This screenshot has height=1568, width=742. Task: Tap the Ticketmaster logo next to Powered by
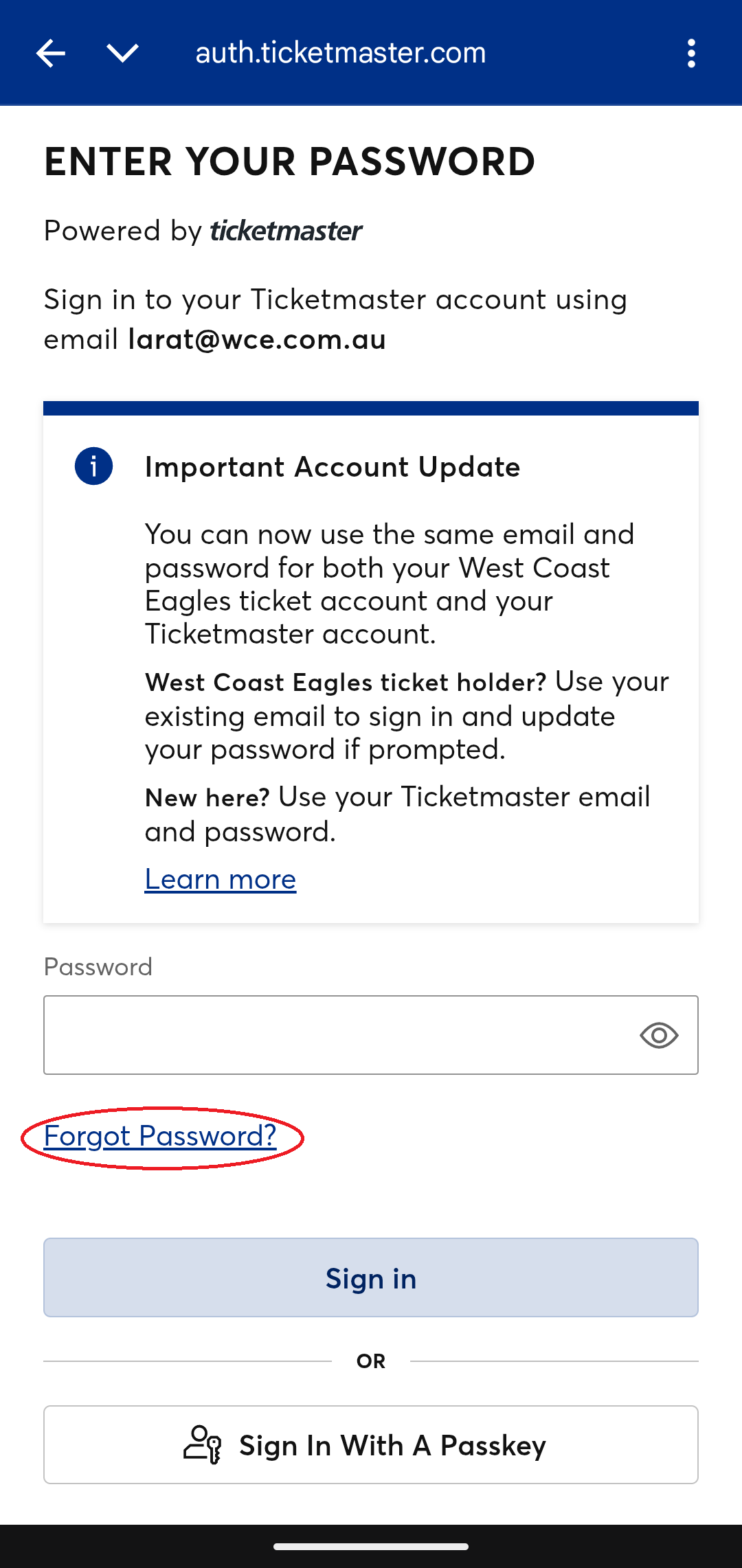click(285, 231)
